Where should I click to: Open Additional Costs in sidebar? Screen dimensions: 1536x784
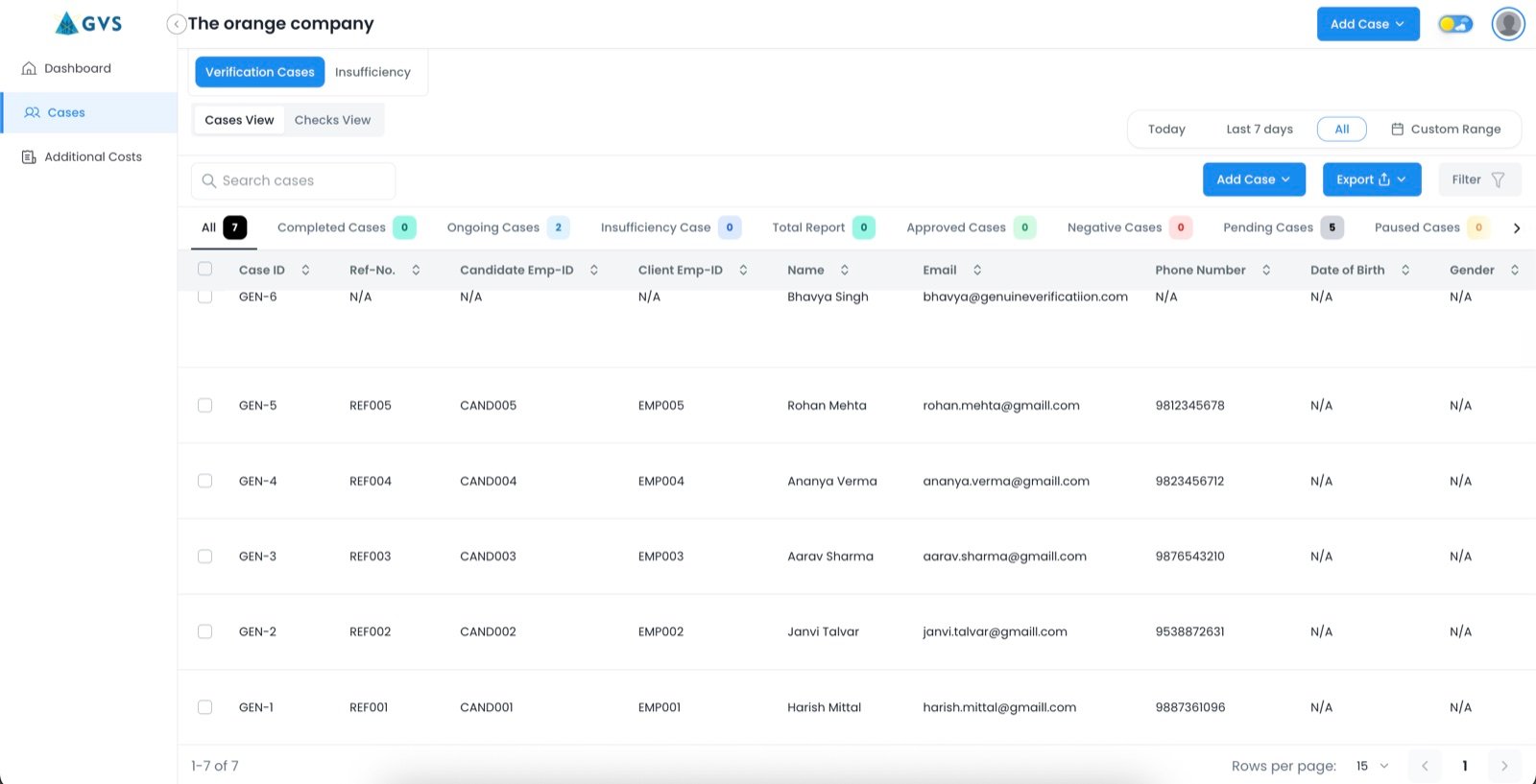(82, 156)
